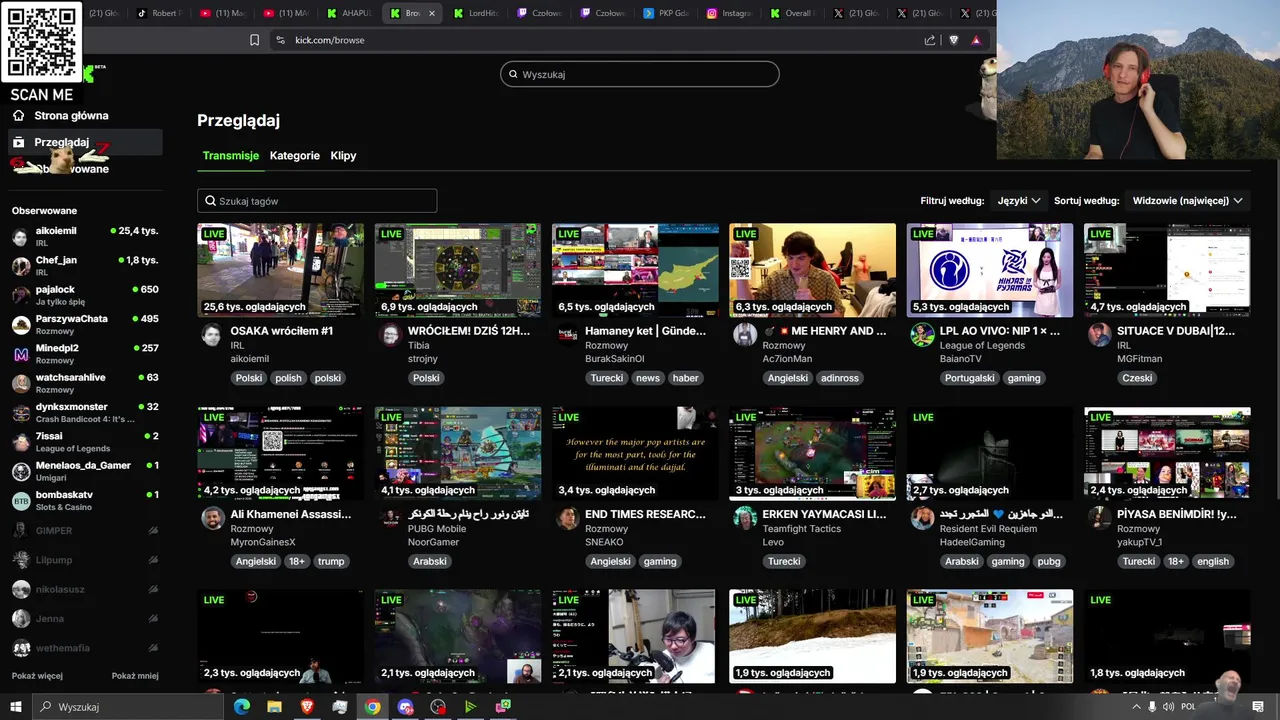
Task: Focus the Windows taskbar Wyszukaj search box
Action: 128,707
